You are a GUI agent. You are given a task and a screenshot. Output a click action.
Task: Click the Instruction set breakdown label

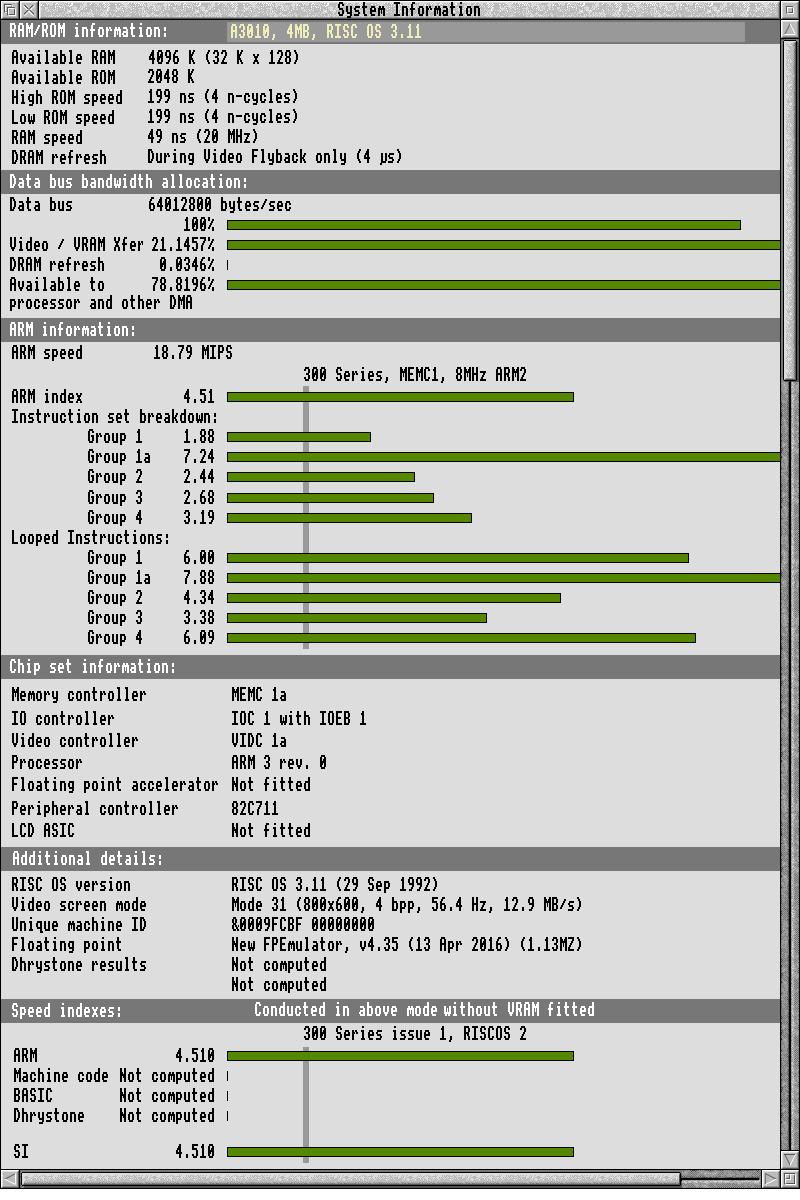115,417
